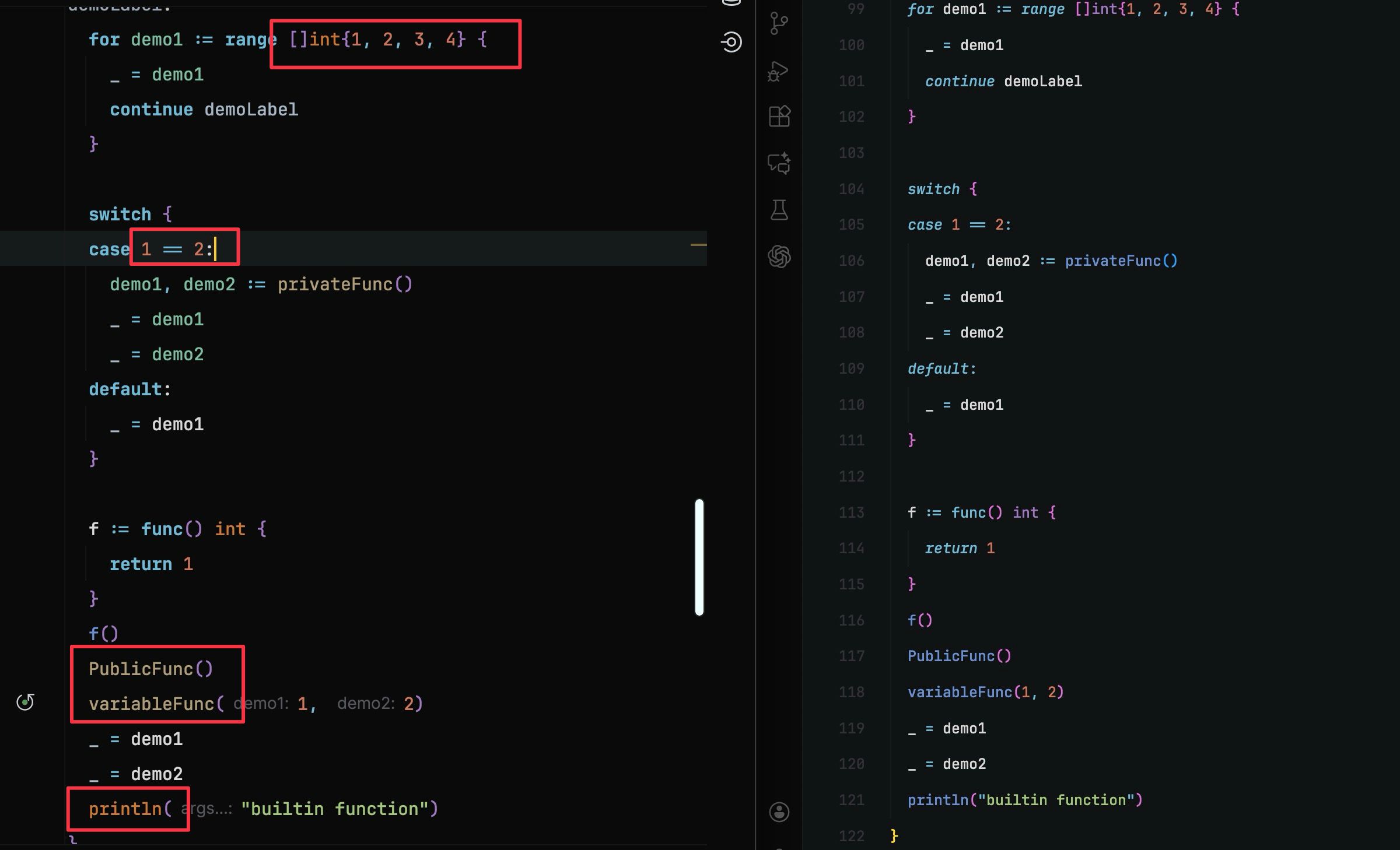Click line number 105 in VS Code gutter
1400x850 pixels.
point(852,225)
